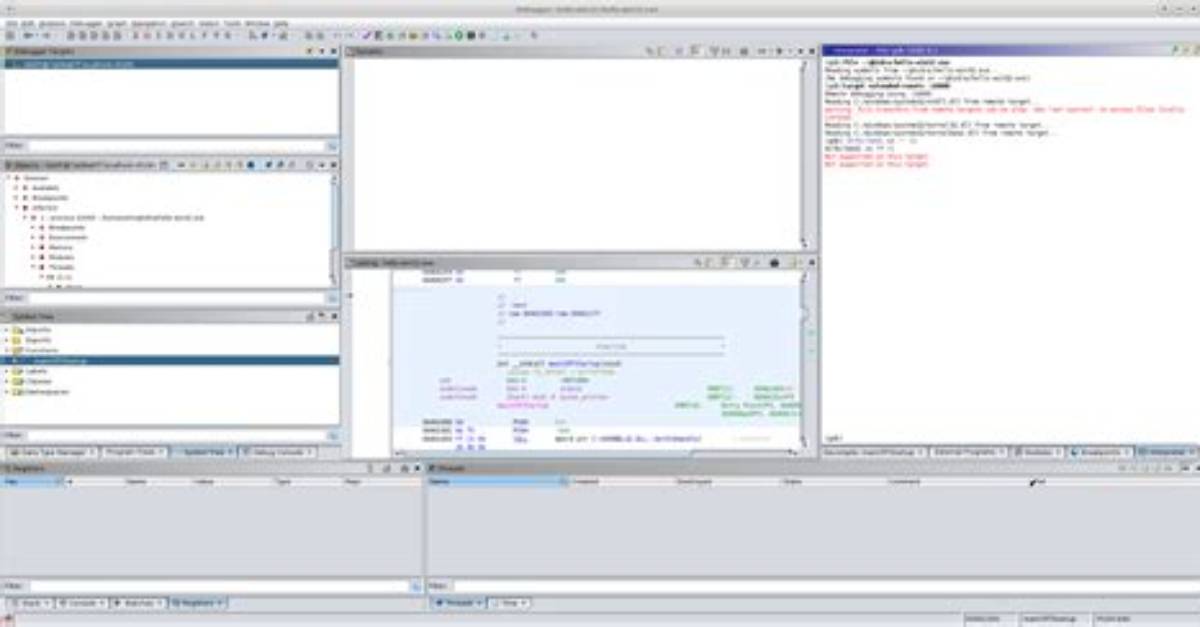Click the dark circle icon in Objects toolbar
1200x627 pixels.
click(x=251, y=164)
